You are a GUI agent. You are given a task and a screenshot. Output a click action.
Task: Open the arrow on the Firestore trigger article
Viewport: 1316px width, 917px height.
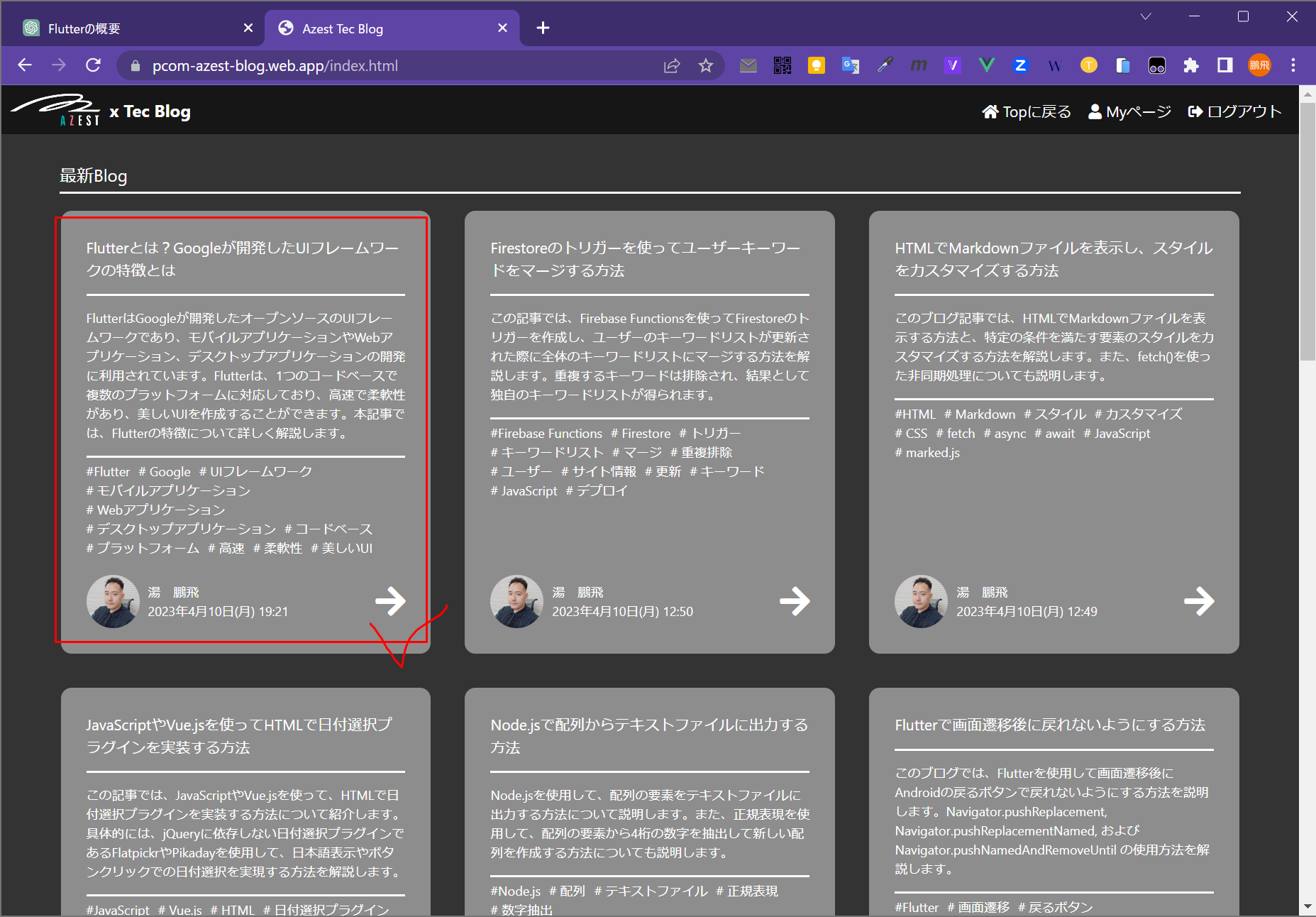[x=794, y=601]
